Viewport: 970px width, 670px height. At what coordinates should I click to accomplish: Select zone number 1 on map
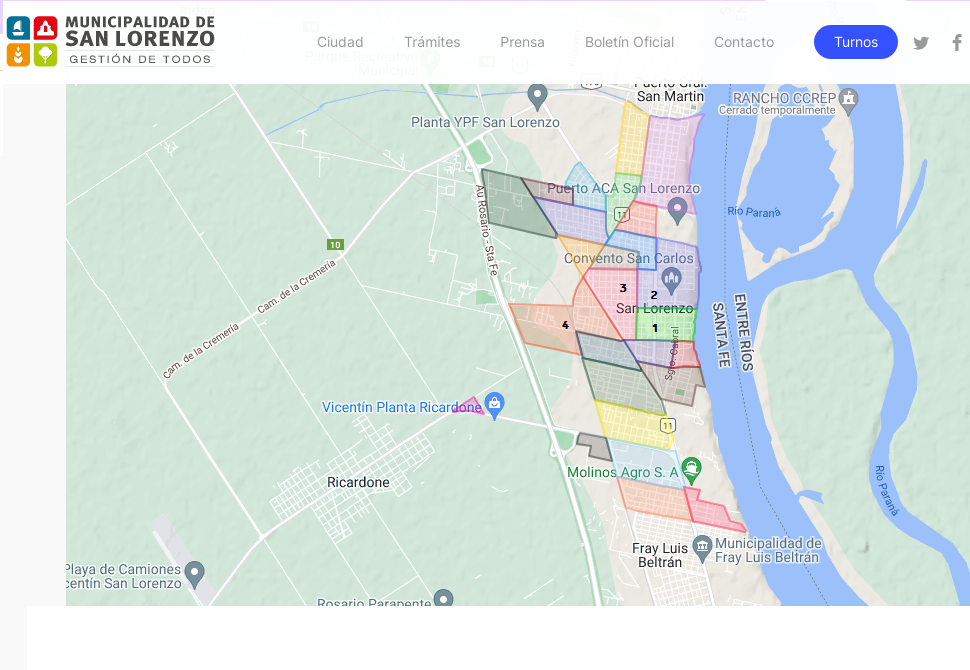(x=655, y=328)
